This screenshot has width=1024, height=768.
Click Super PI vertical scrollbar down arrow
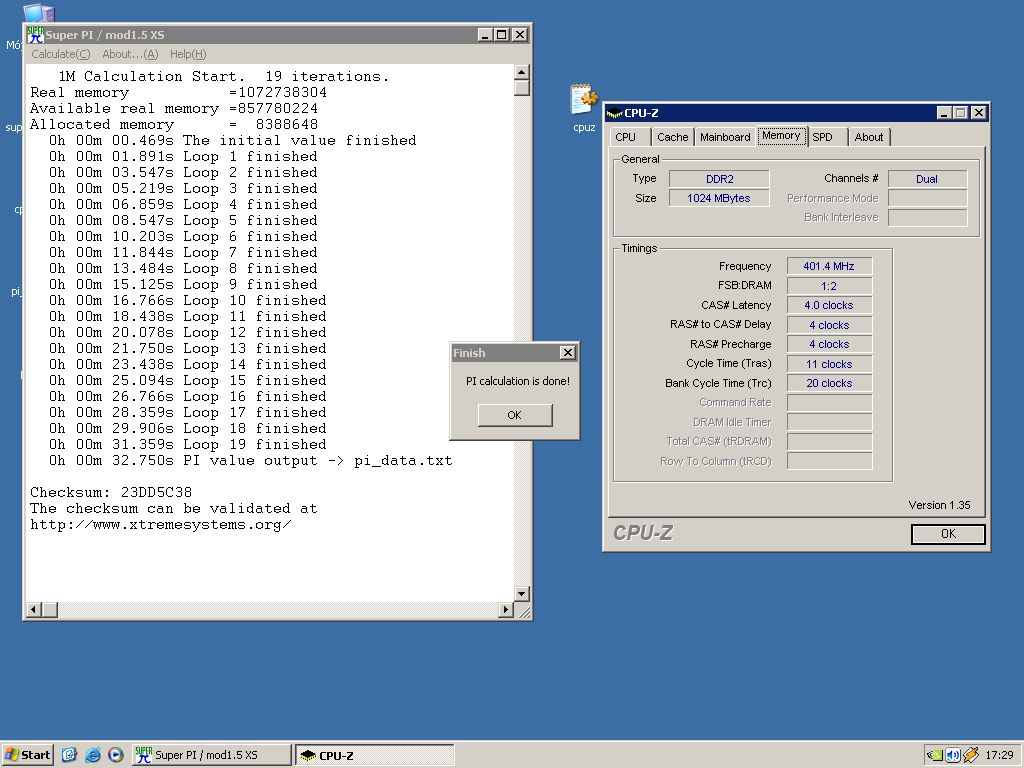click(522, 594)
